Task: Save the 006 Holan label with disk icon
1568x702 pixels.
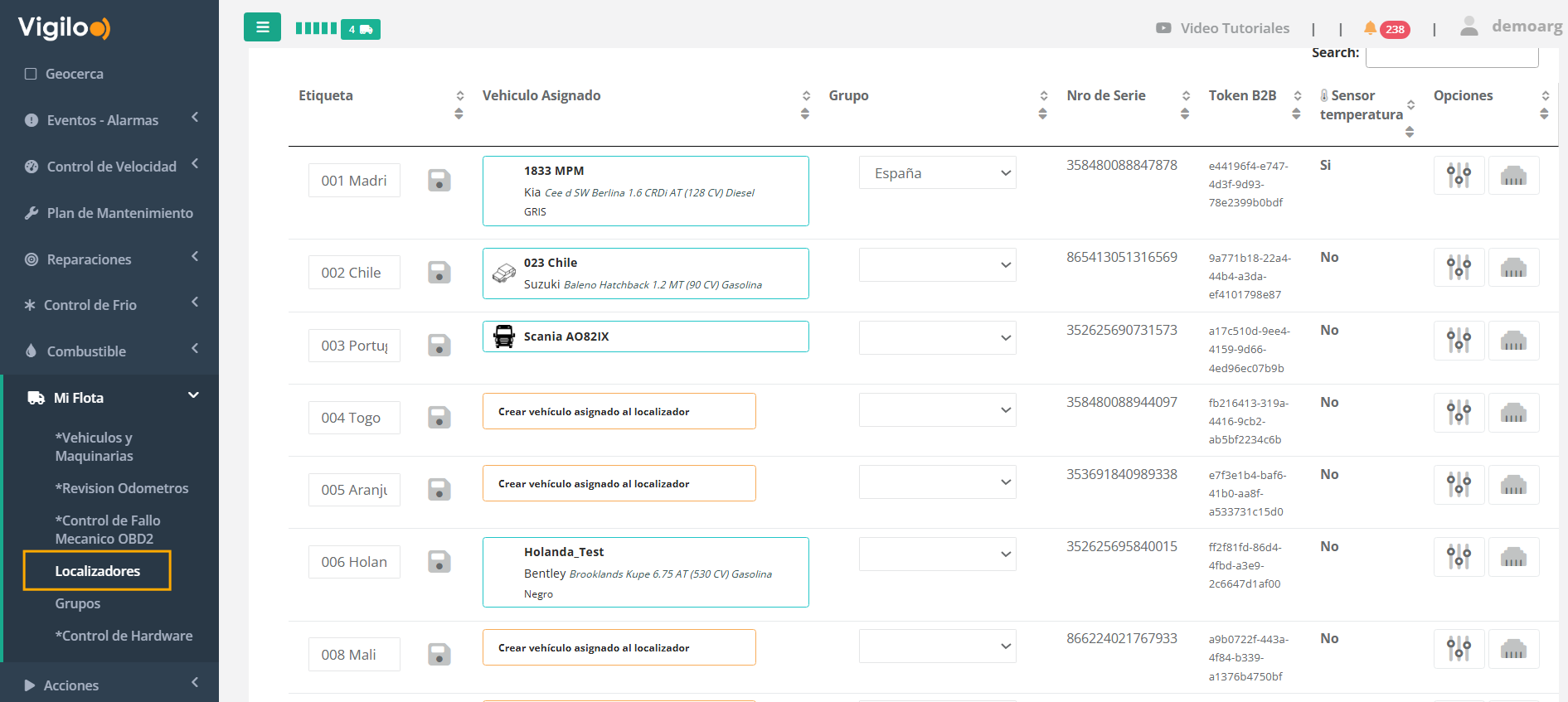Action: (x=439, y=562)
